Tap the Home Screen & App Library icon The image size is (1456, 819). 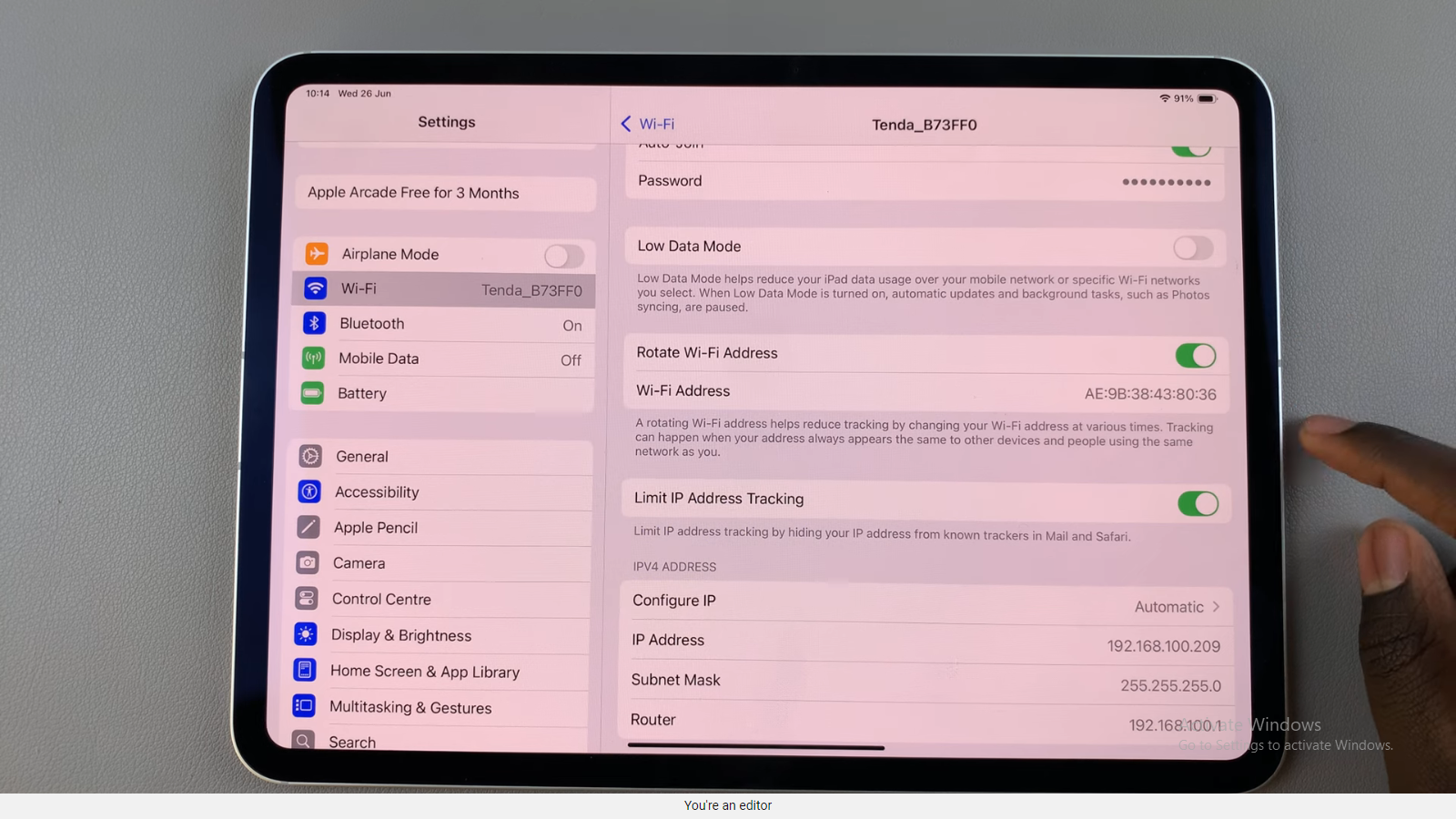click(x=305, y=670)
